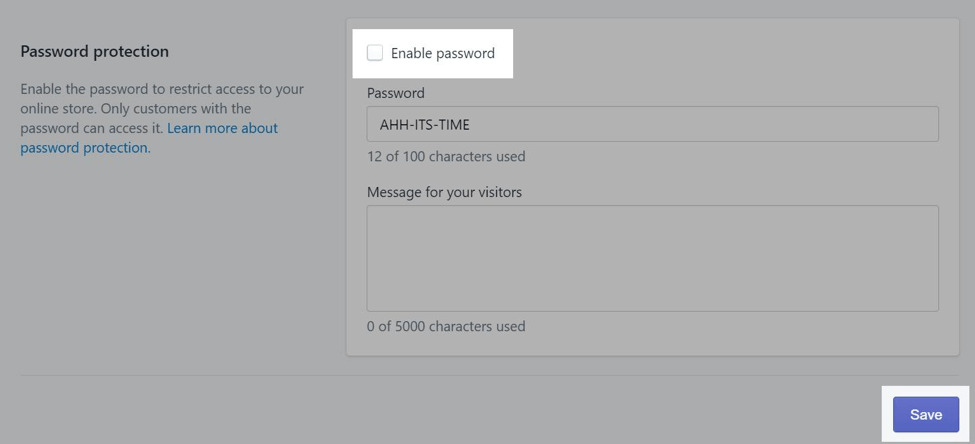Viewport: 975px width, 444px height.
Task: Click the "Only customers with the" description line
Action: click(x=178, y=108)
